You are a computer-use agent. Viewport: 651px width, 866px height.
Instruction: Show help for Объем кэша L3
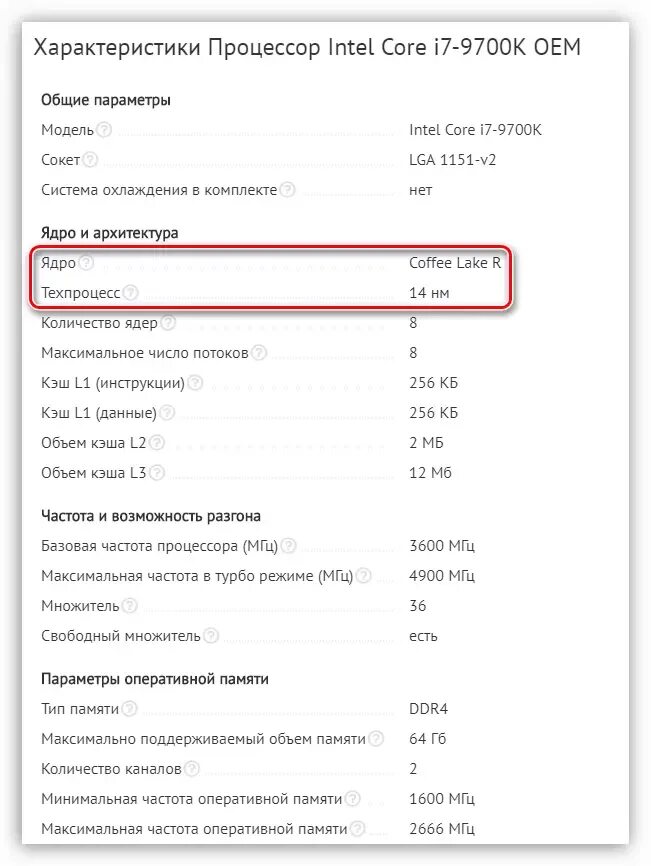click(157, 472)
